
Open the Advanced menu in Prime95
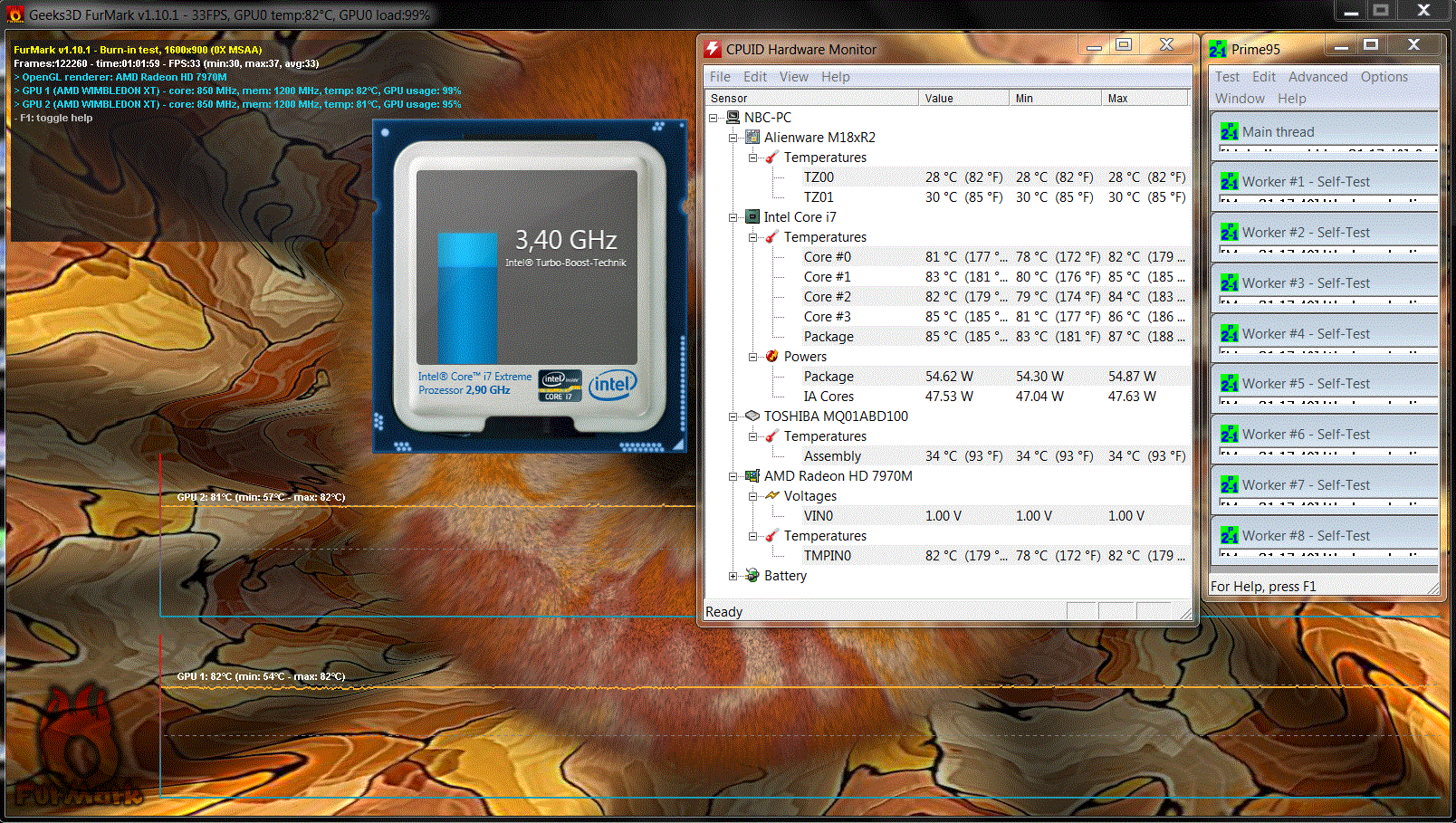(x=1317, y=77)
